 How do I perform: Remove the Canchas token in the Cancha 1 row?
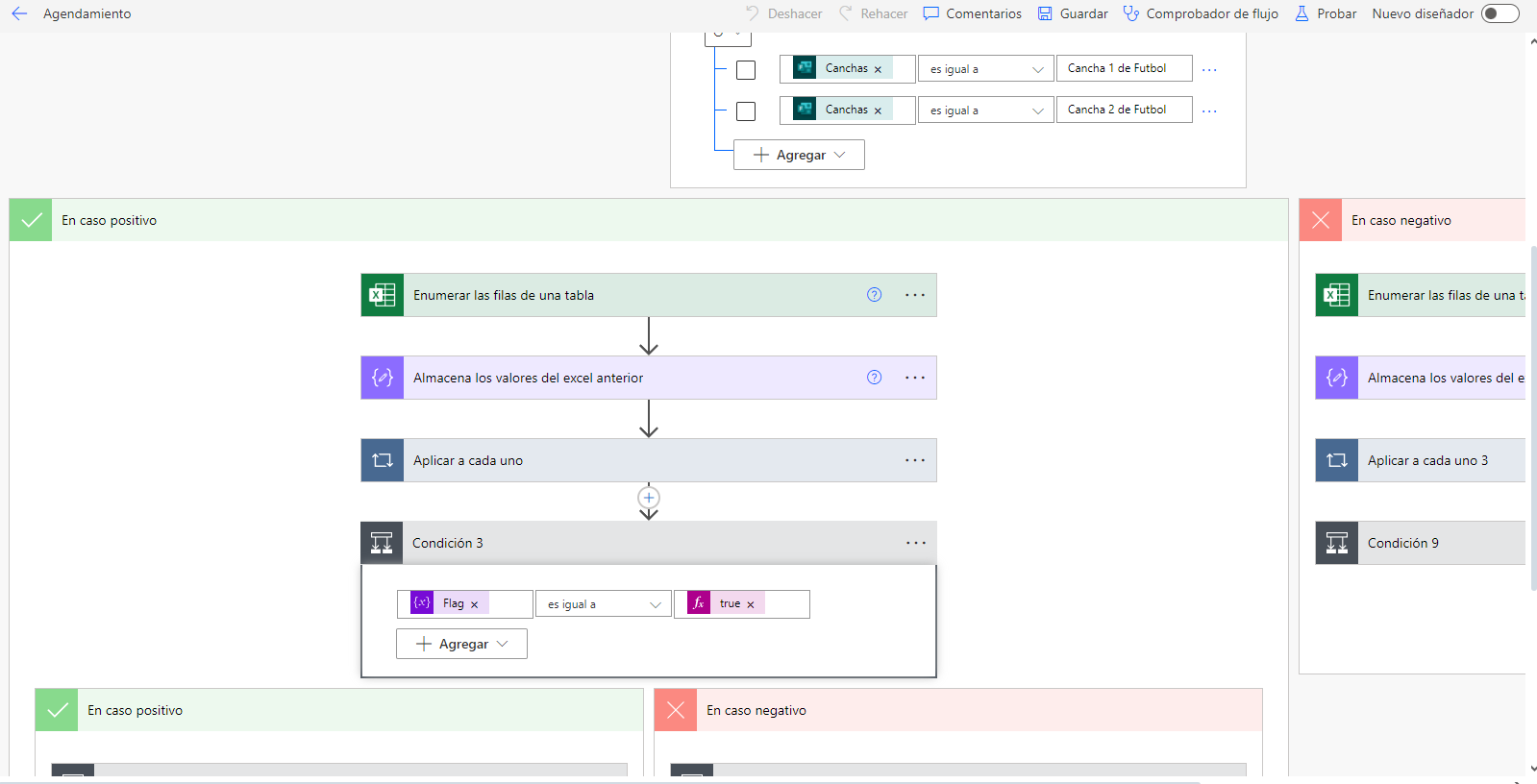tap(878, 69)
